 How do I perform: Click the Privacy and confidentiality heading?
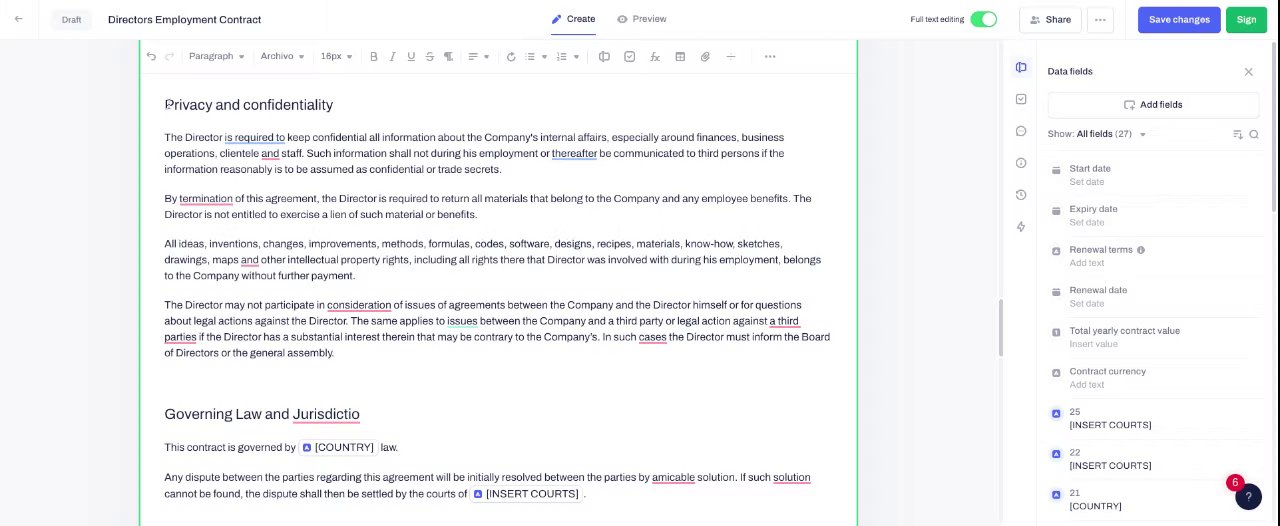click(x=249, y=105)
